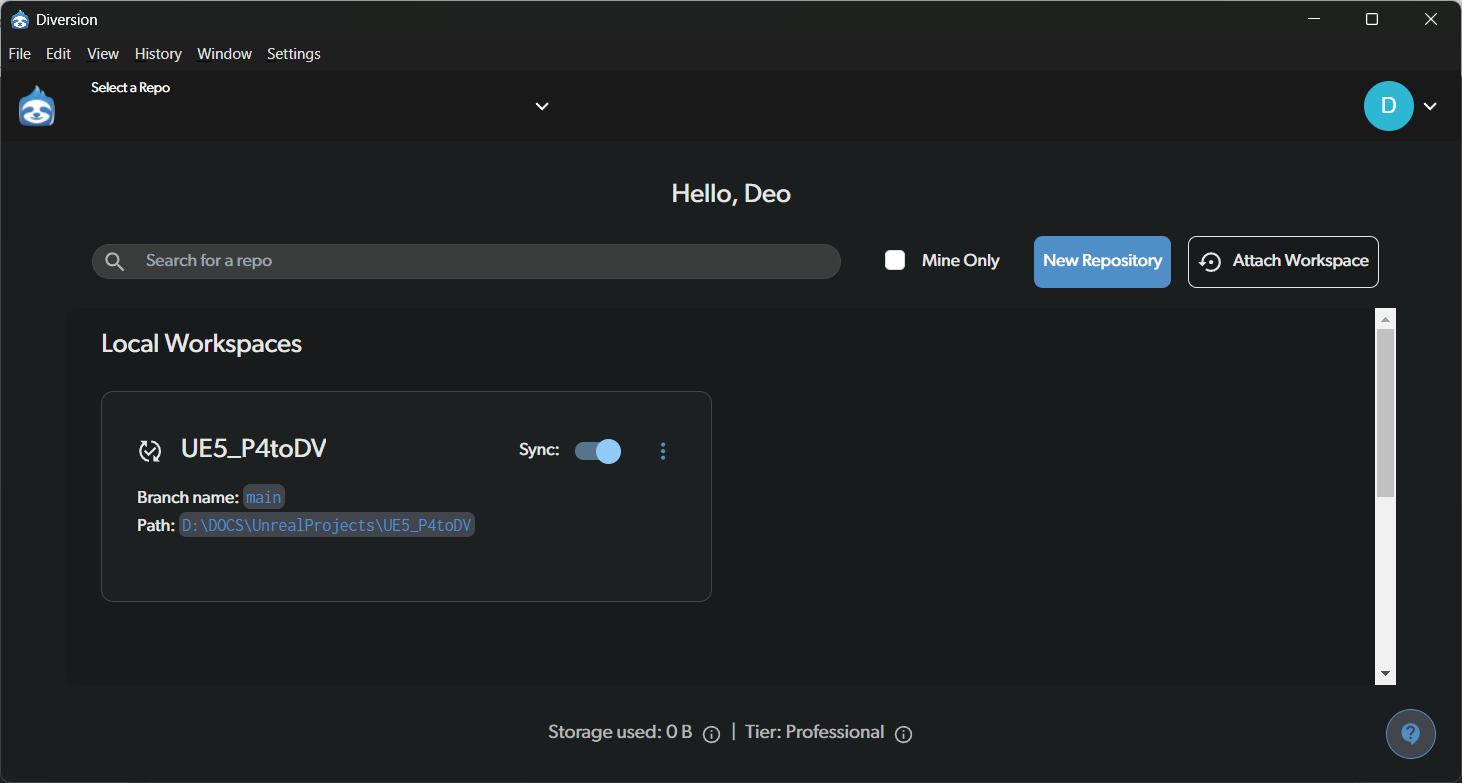The width and height of the screenshot is (1462, 783).
Task: Open the help question mark button
Action: coord(1411,734)
